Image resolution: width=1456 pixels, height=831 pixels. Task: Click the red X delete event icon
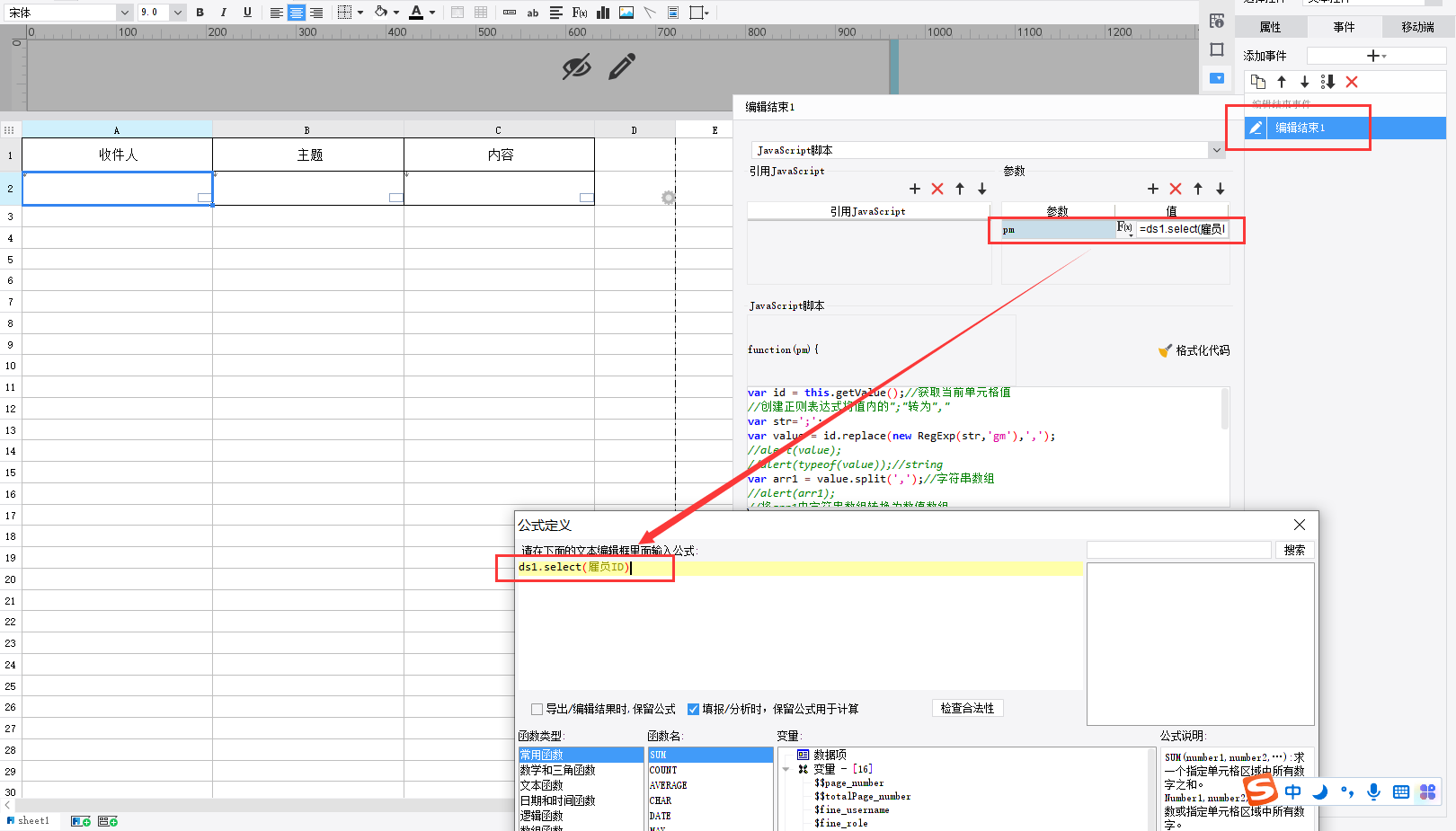[x=1352, y=82]
